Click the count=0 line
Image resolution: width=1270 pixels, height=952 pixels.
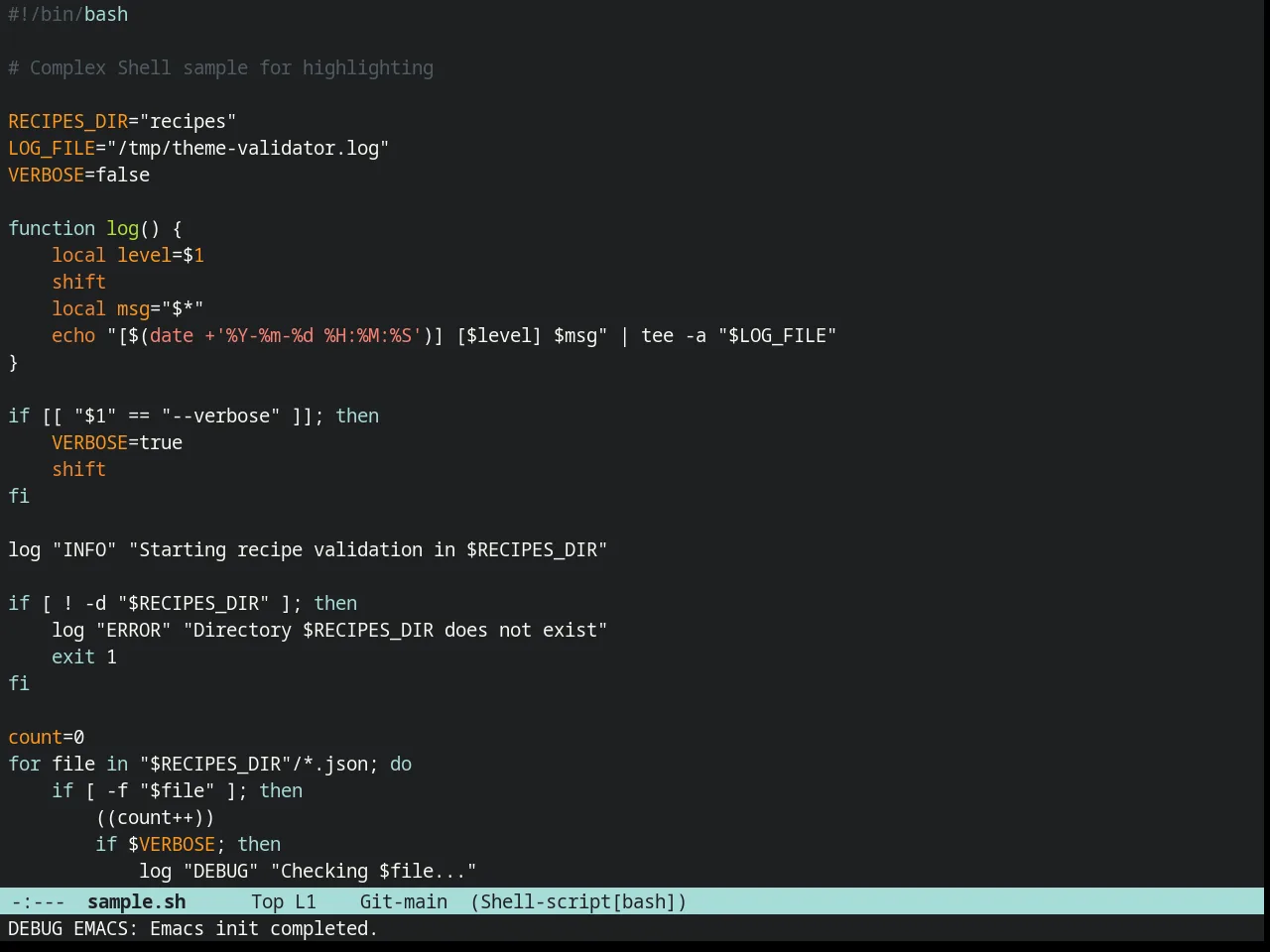[47, 737]
